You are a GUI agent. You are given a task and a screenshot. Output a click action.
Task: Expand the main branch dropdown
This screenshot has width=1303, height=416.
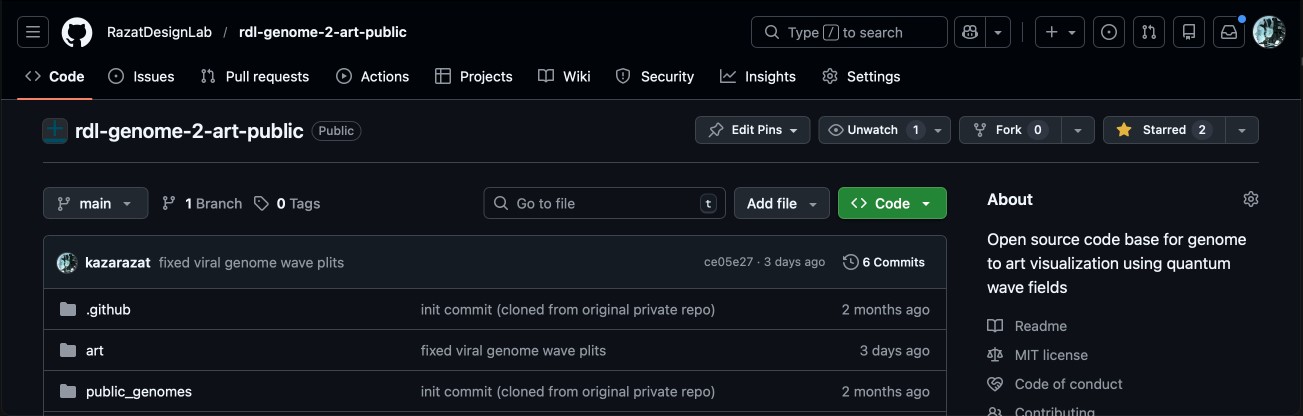[95, 203]
